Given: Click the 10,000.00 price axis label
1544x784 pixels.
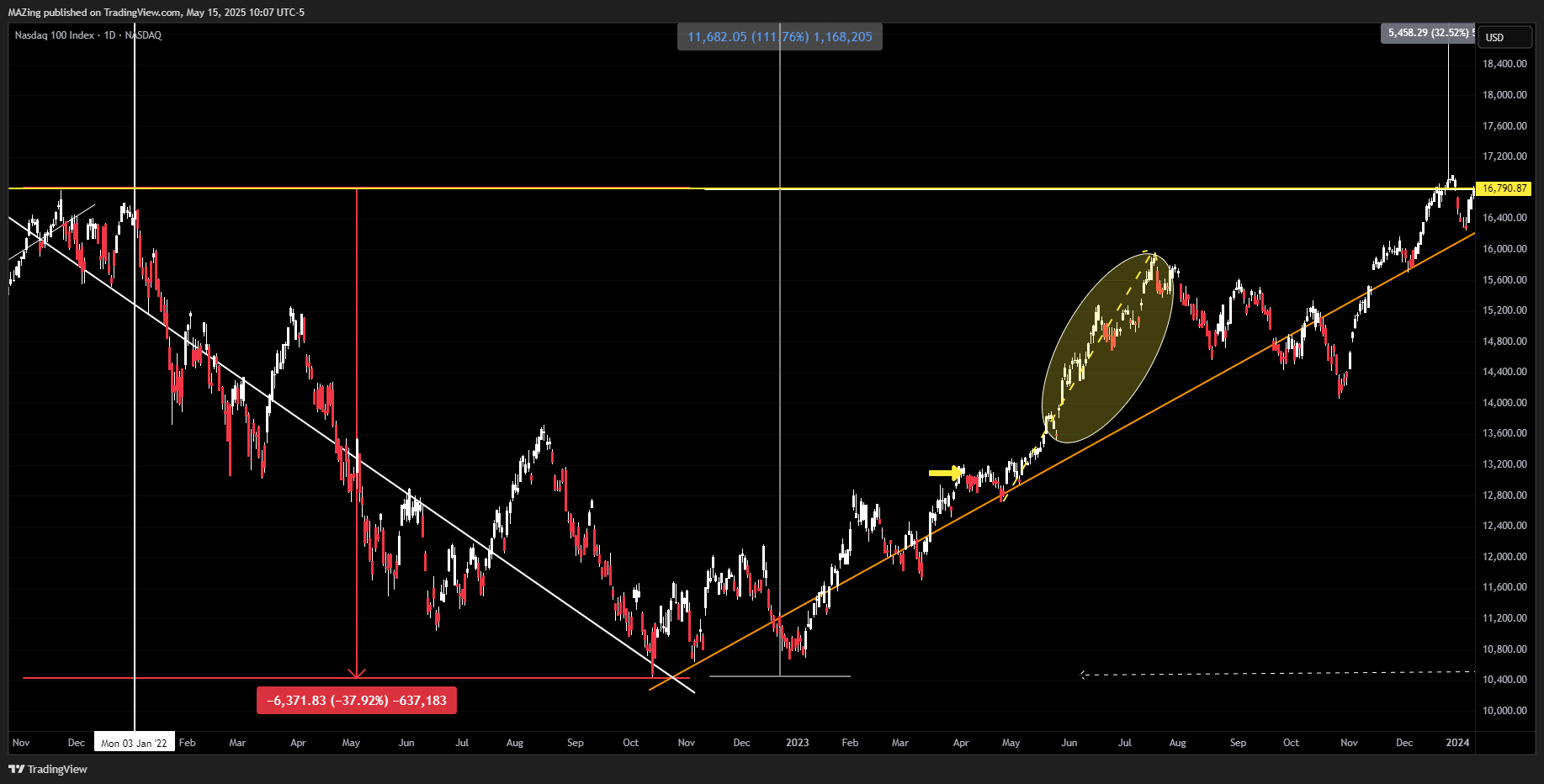Looking at the screenshot, I should (1504, 711).
